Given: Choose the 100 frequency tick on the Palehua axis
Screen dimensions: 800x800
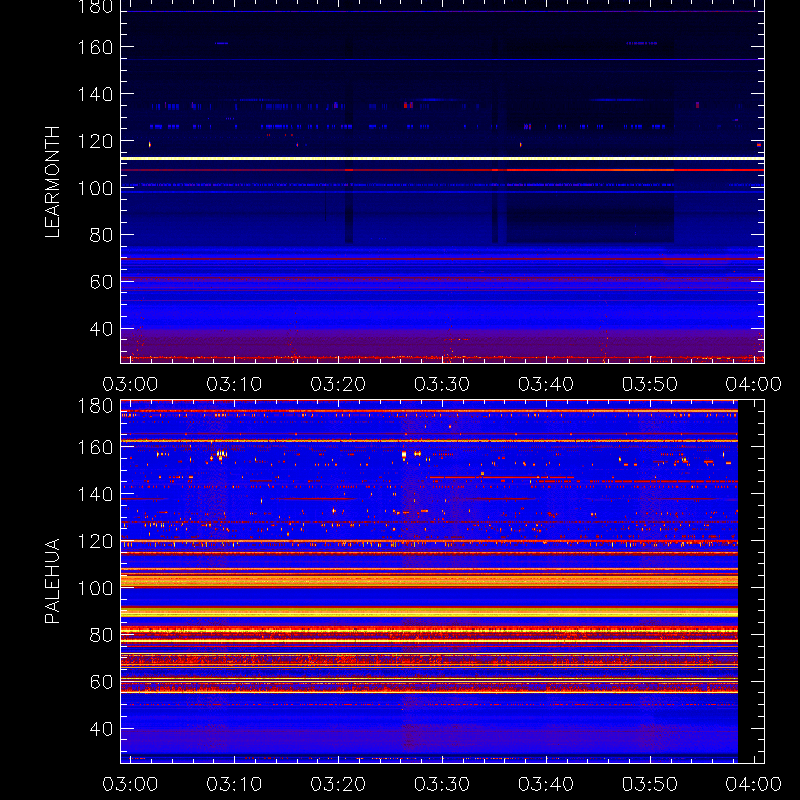Looking at the screenshot, I should coord(95,588).
